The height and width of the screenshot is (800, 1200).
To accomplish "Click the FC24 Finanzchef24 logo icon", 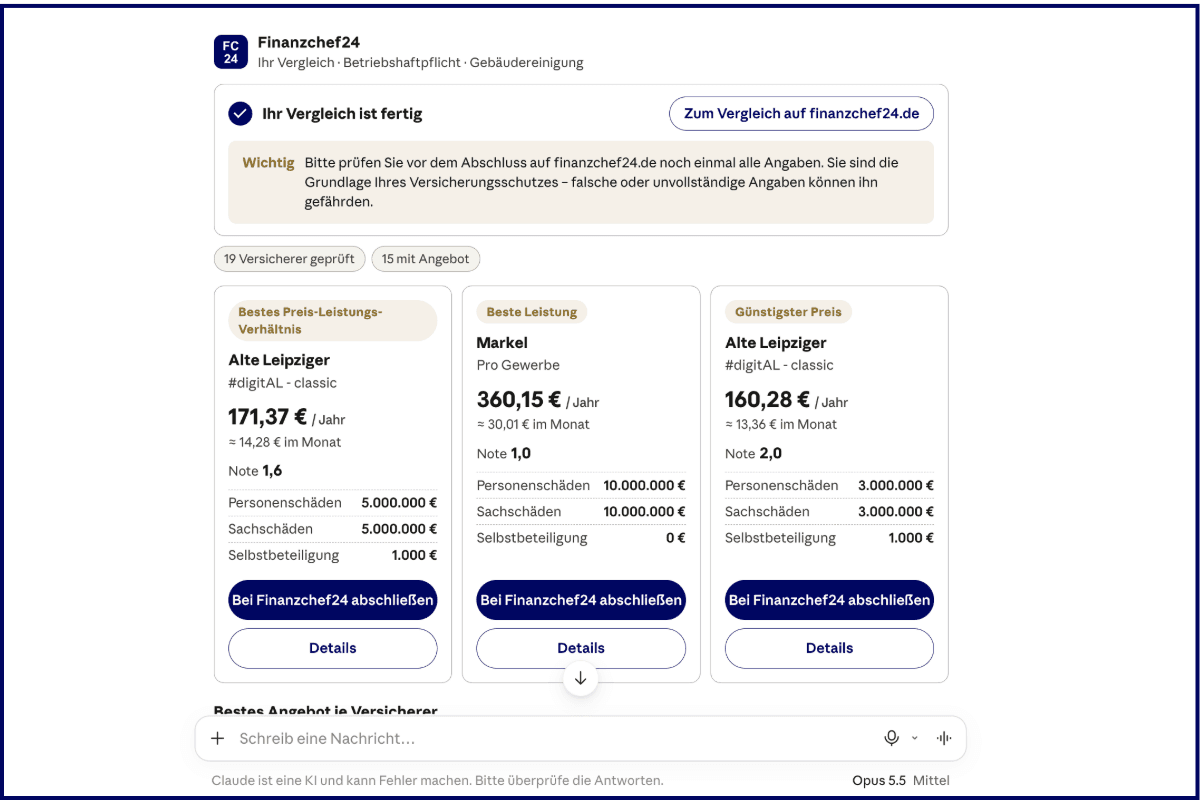I will pos(231,52).
